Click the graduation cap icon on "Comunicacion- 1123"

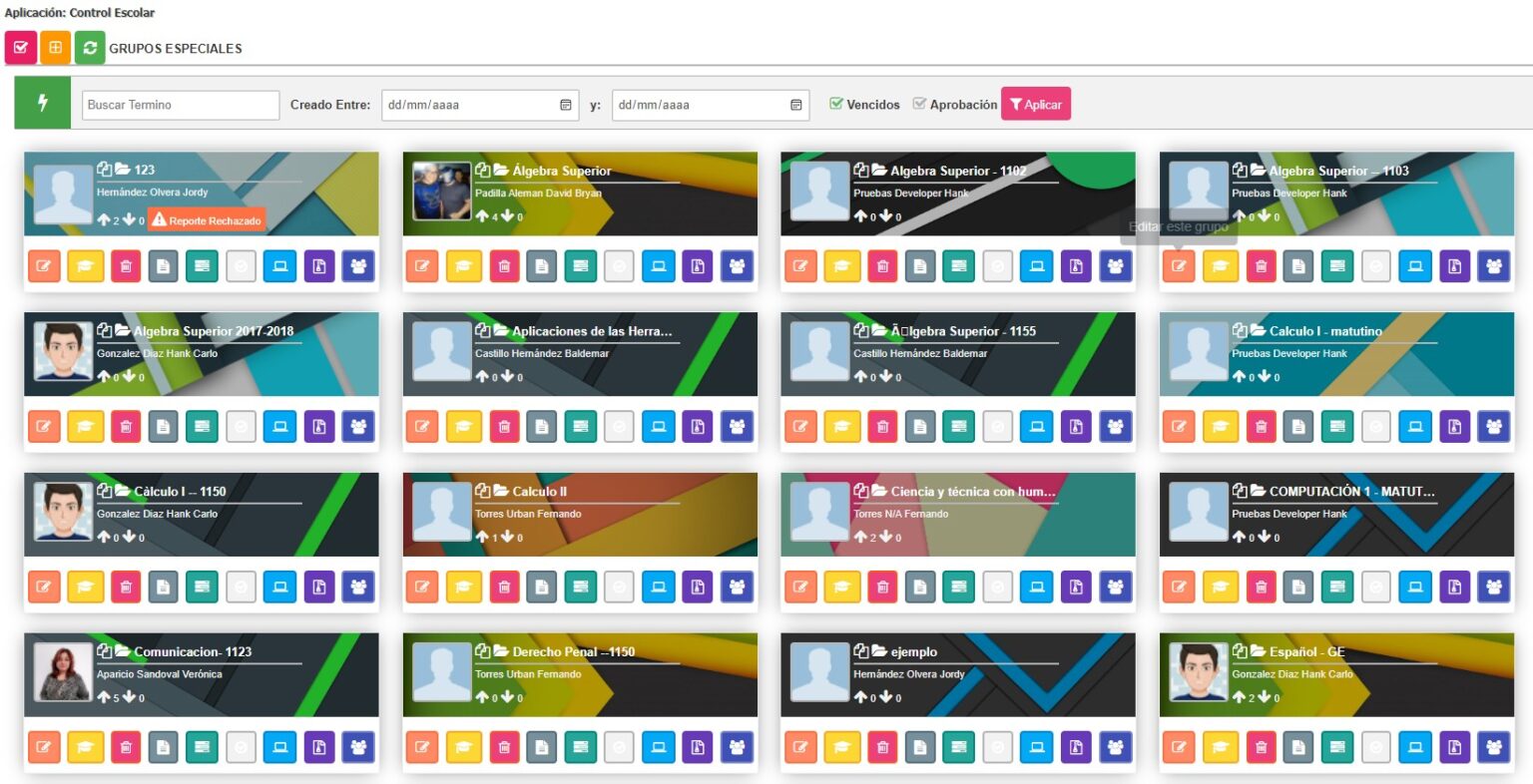[85, 746]
